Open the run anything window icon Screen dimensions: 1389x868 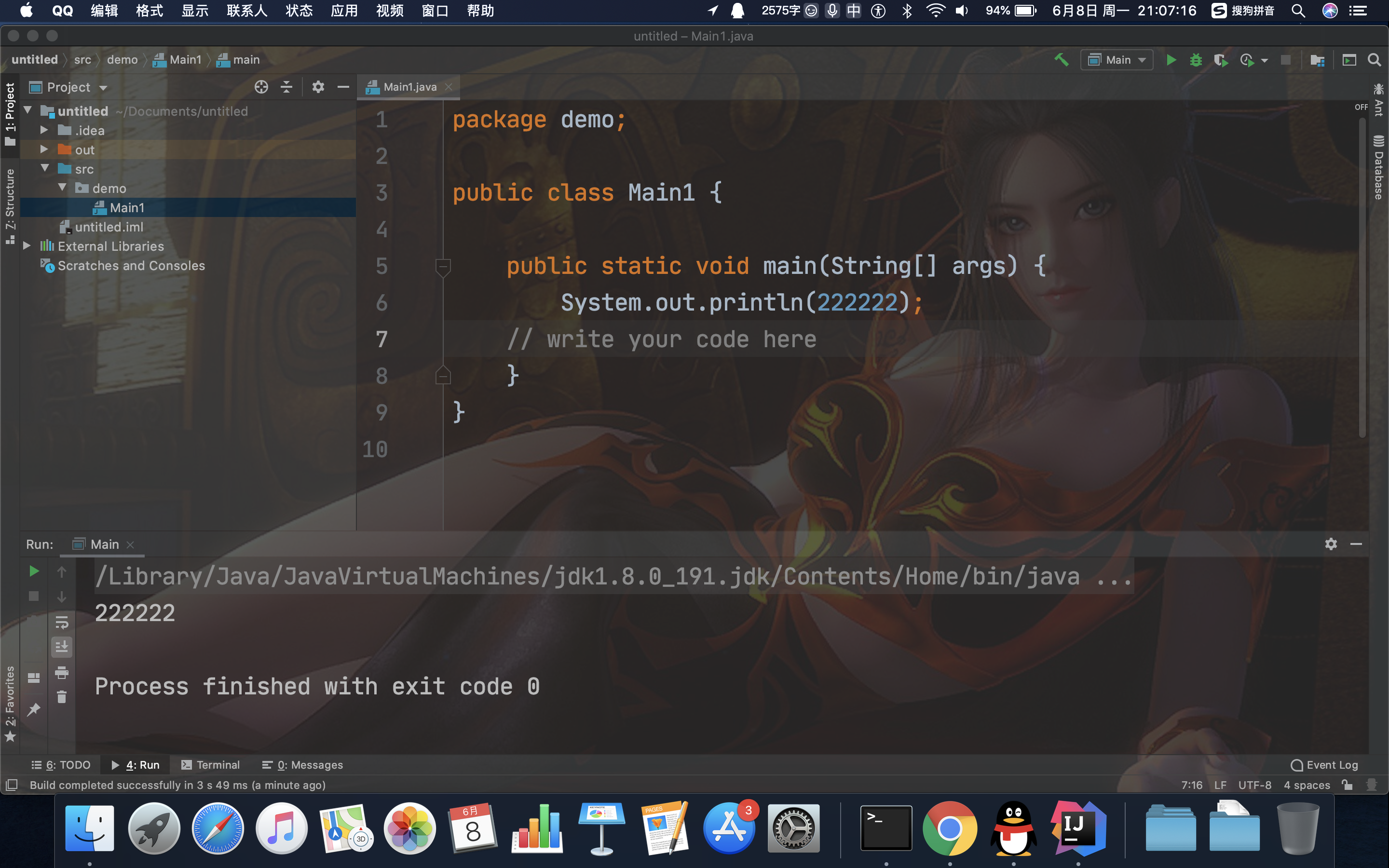[x=1349, y=60]
